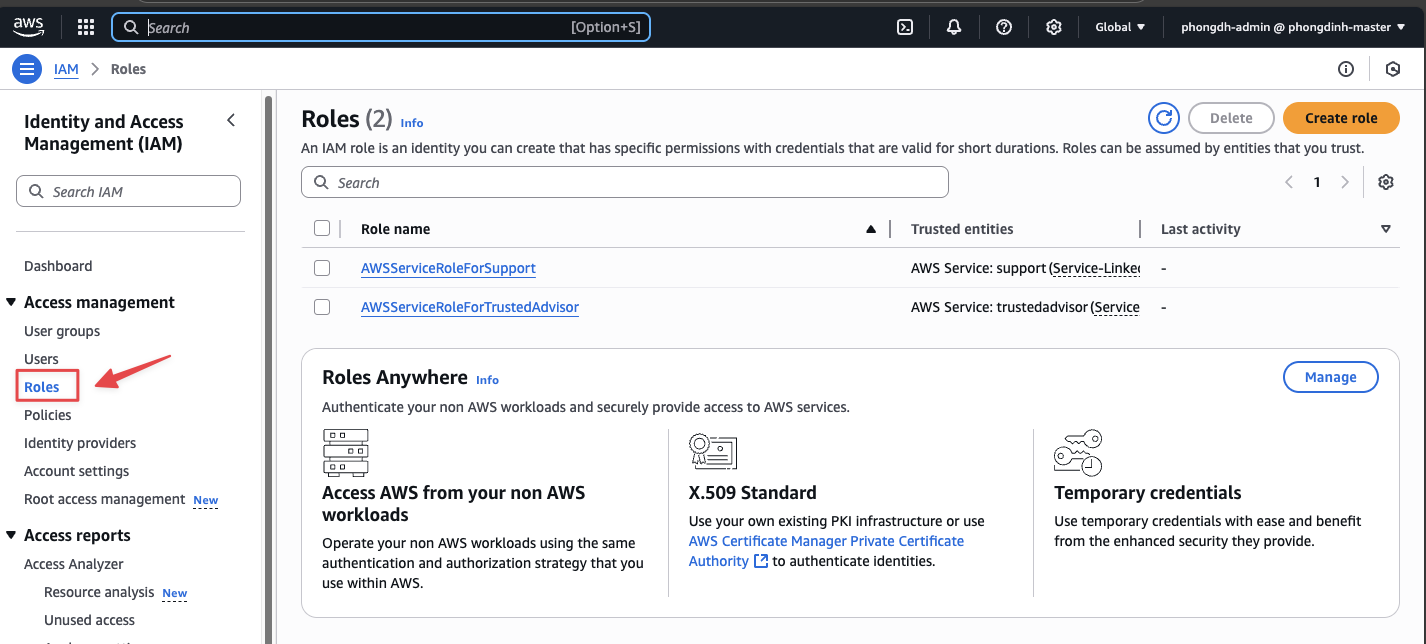Focus the Search IAM field

[128, 191]
